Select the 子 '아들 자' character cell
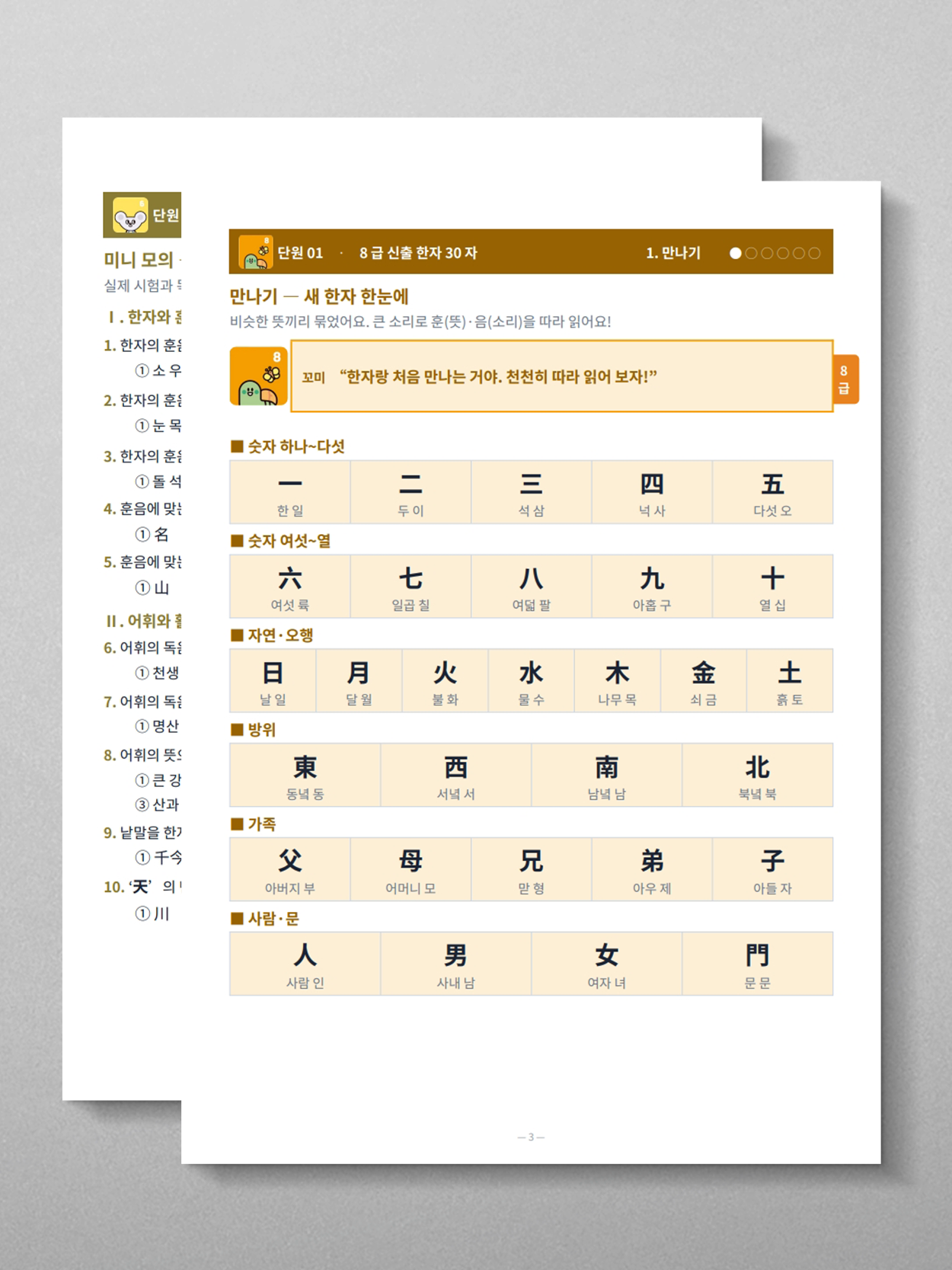Screen dimensions: 952x1270 click(773, 870)
